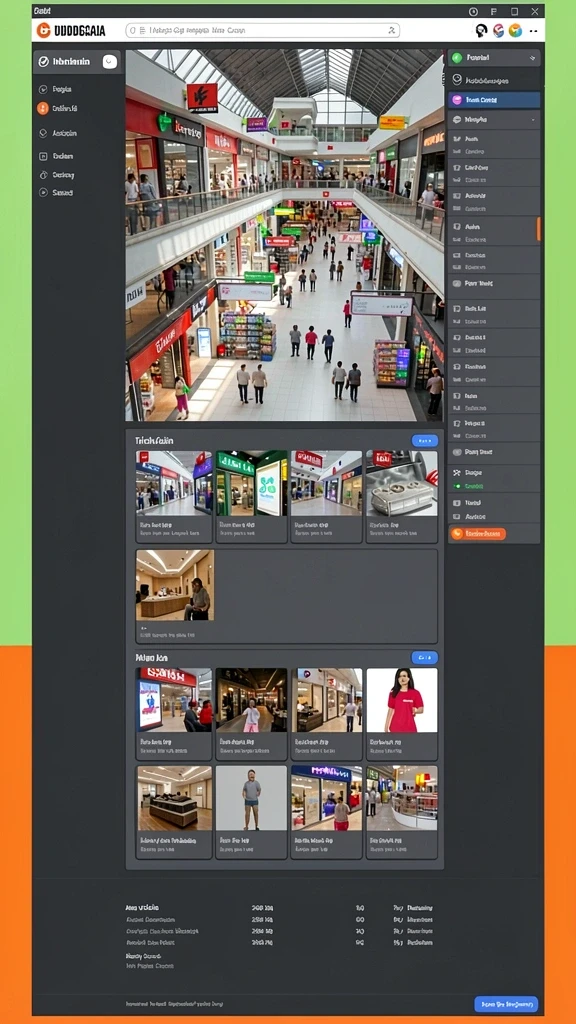The width and height of the screenshot is (576, 1024).
Task: Grab the orange scrollbar handle in the right panel
Action: pyautogui.click(x=538, y=229)
